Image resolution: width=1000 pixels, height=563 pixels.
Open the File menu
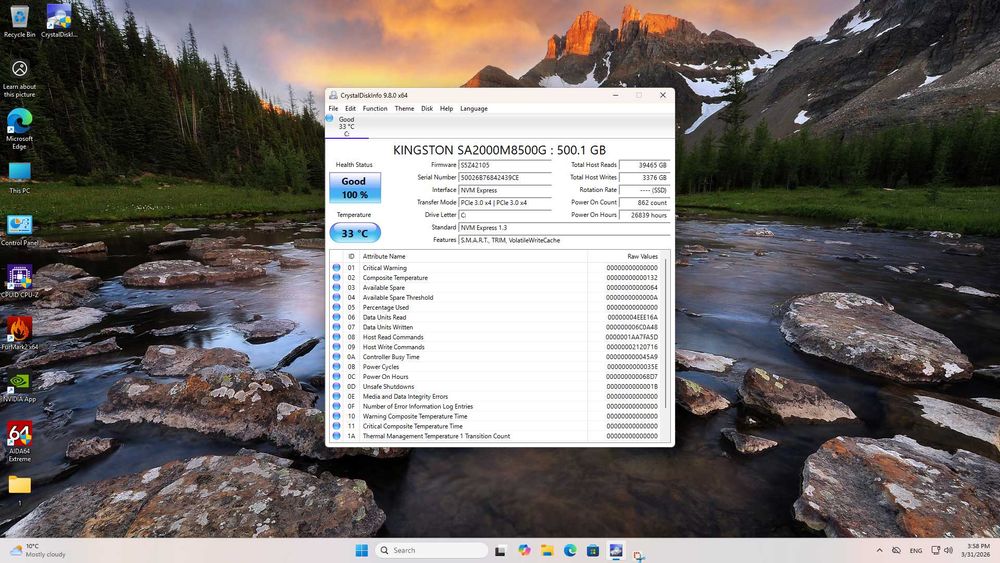[x=334, y=108]
